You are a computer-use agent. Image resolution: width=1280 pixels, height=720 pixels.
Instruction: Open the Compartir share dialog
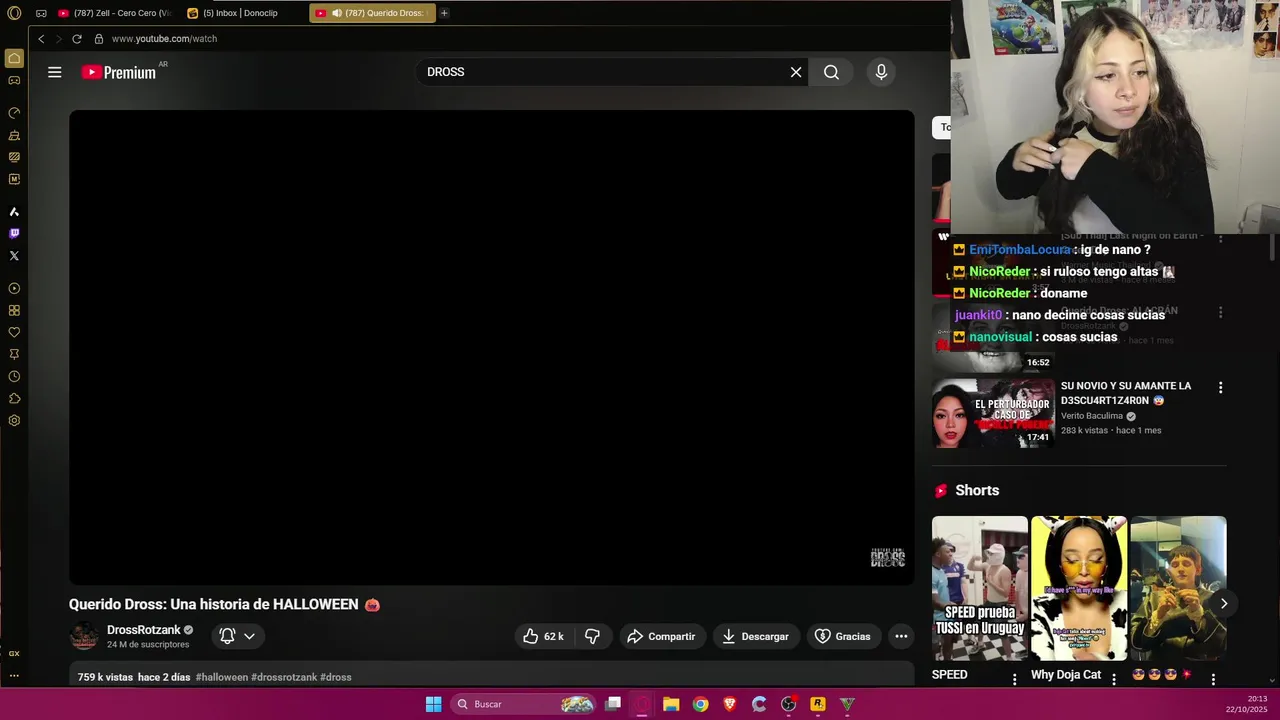(661, 636)
